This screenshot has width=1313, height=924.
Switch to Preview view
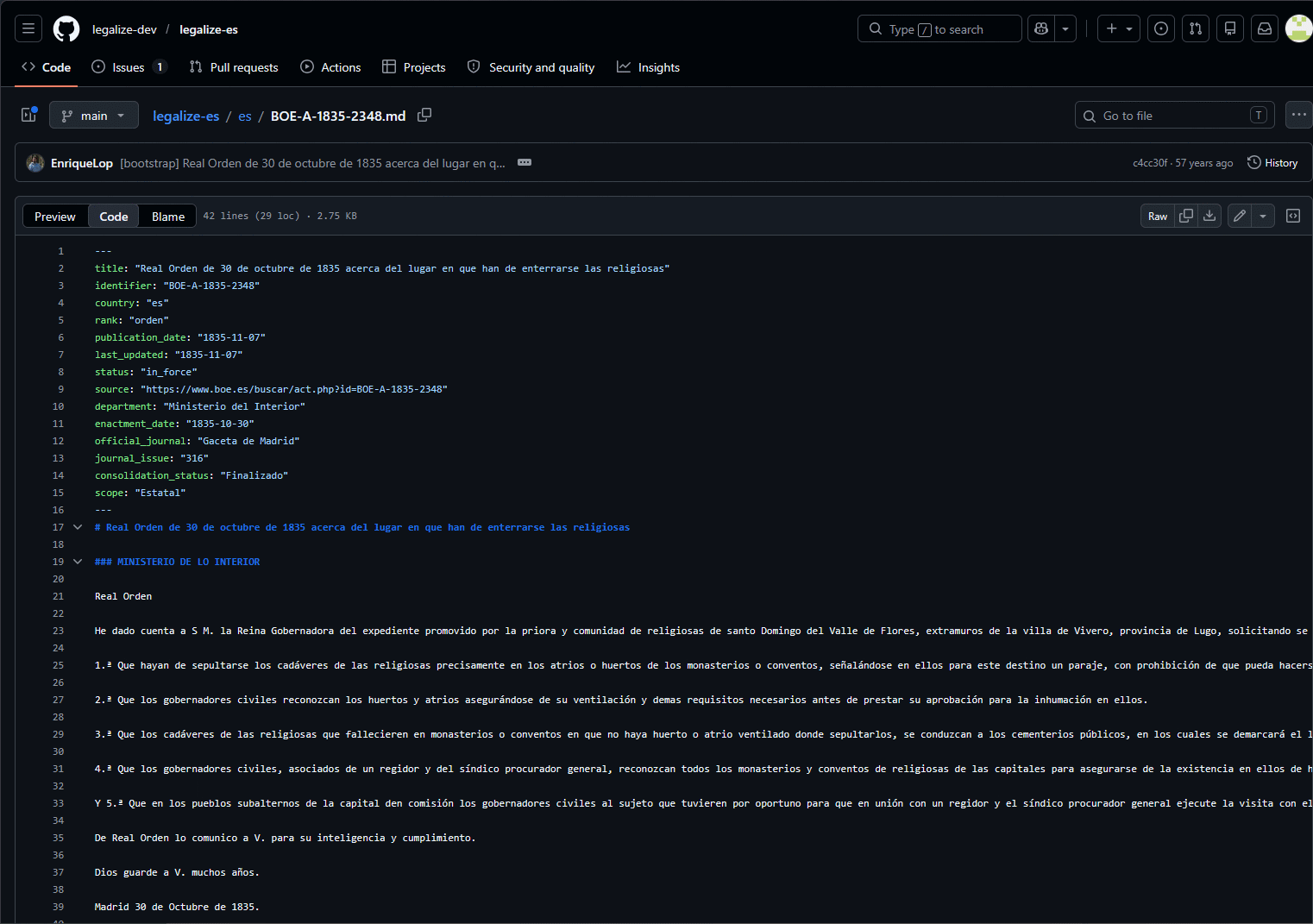[55, 217]
